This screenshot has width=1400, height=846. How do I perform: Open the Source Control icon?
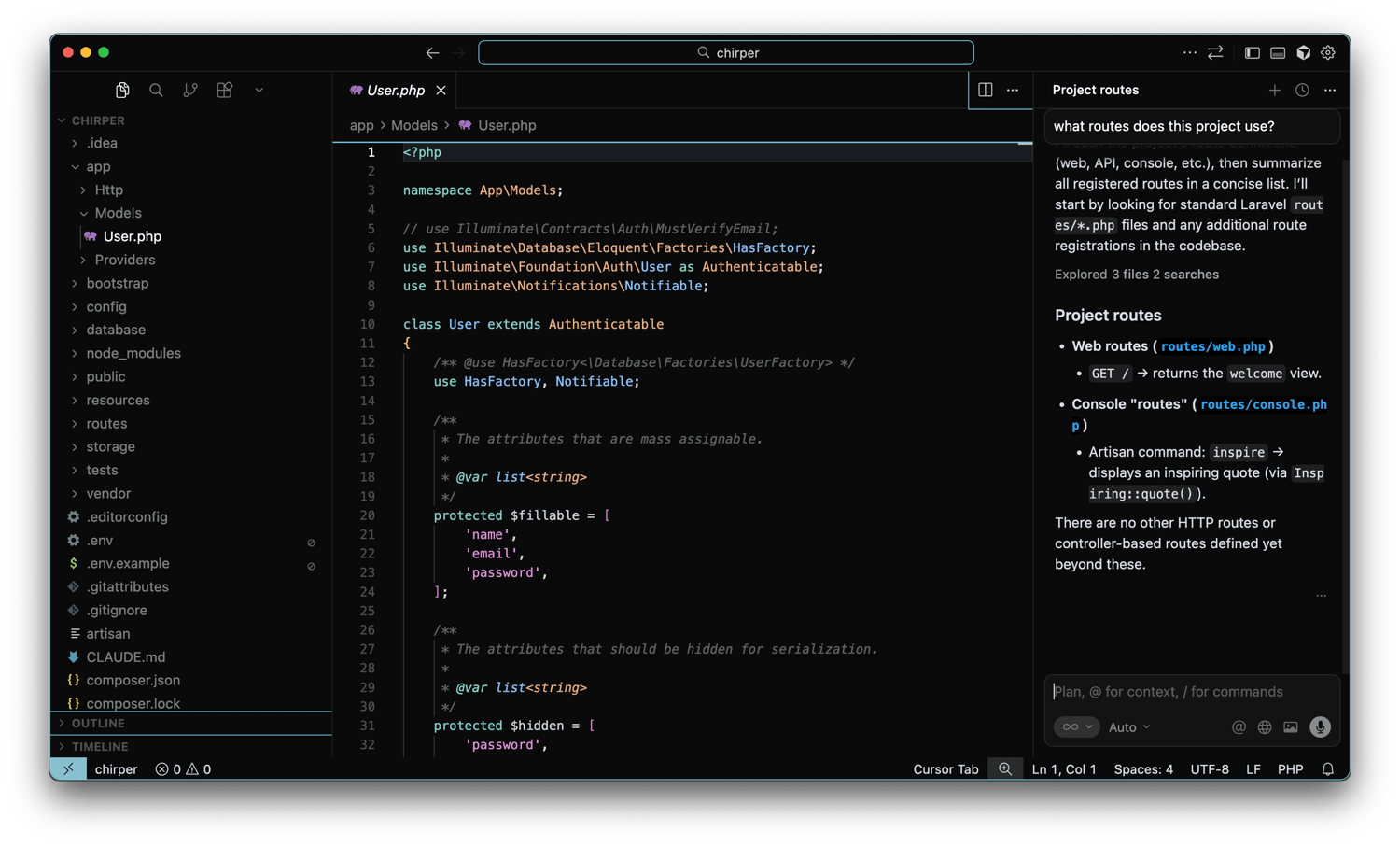[190, 90]
